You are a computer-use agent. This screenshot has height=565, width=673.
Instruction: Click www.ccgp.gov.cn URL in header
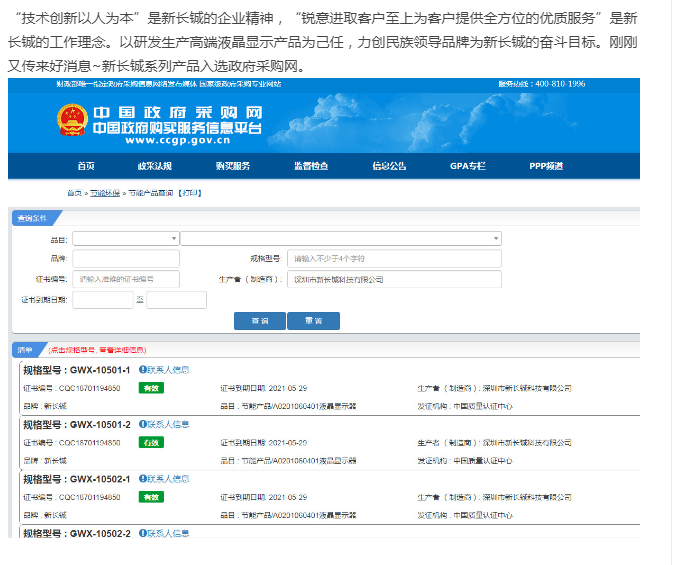pyautogui.click(x=177, y=140)
